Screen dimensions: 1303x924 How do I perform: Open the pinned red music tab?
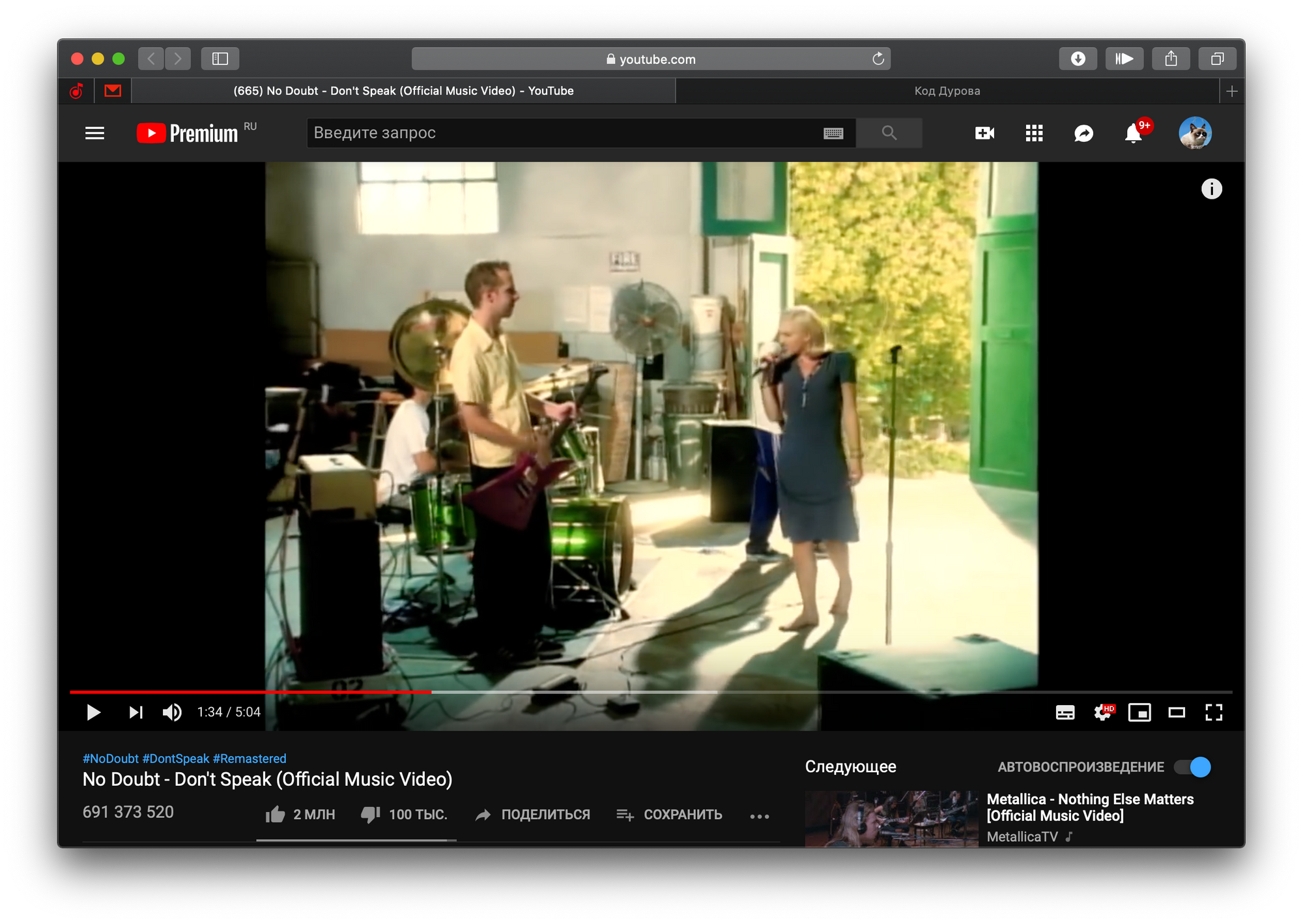point(76,91)
